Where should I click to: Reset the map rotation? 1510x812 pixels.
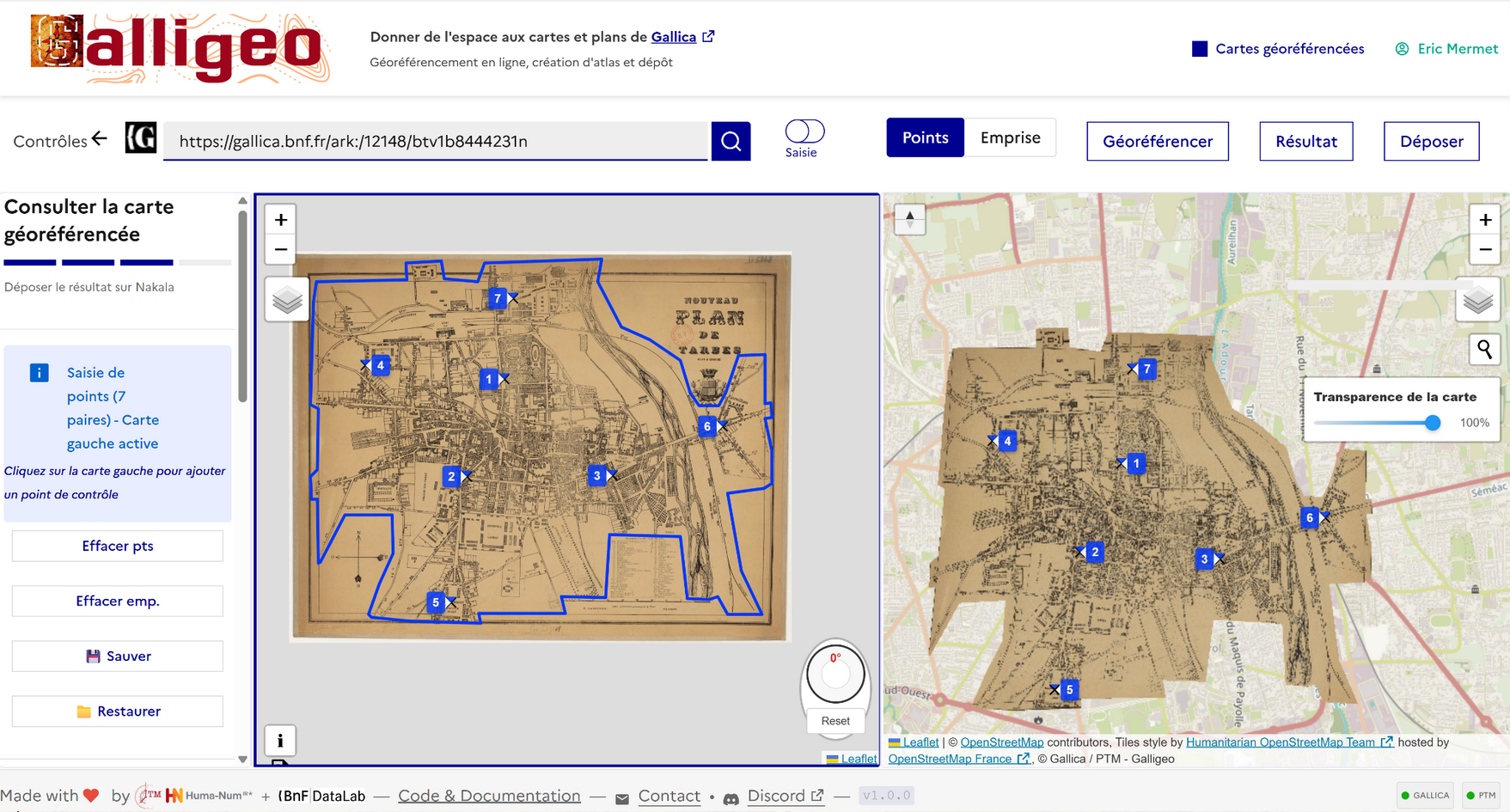835,721
